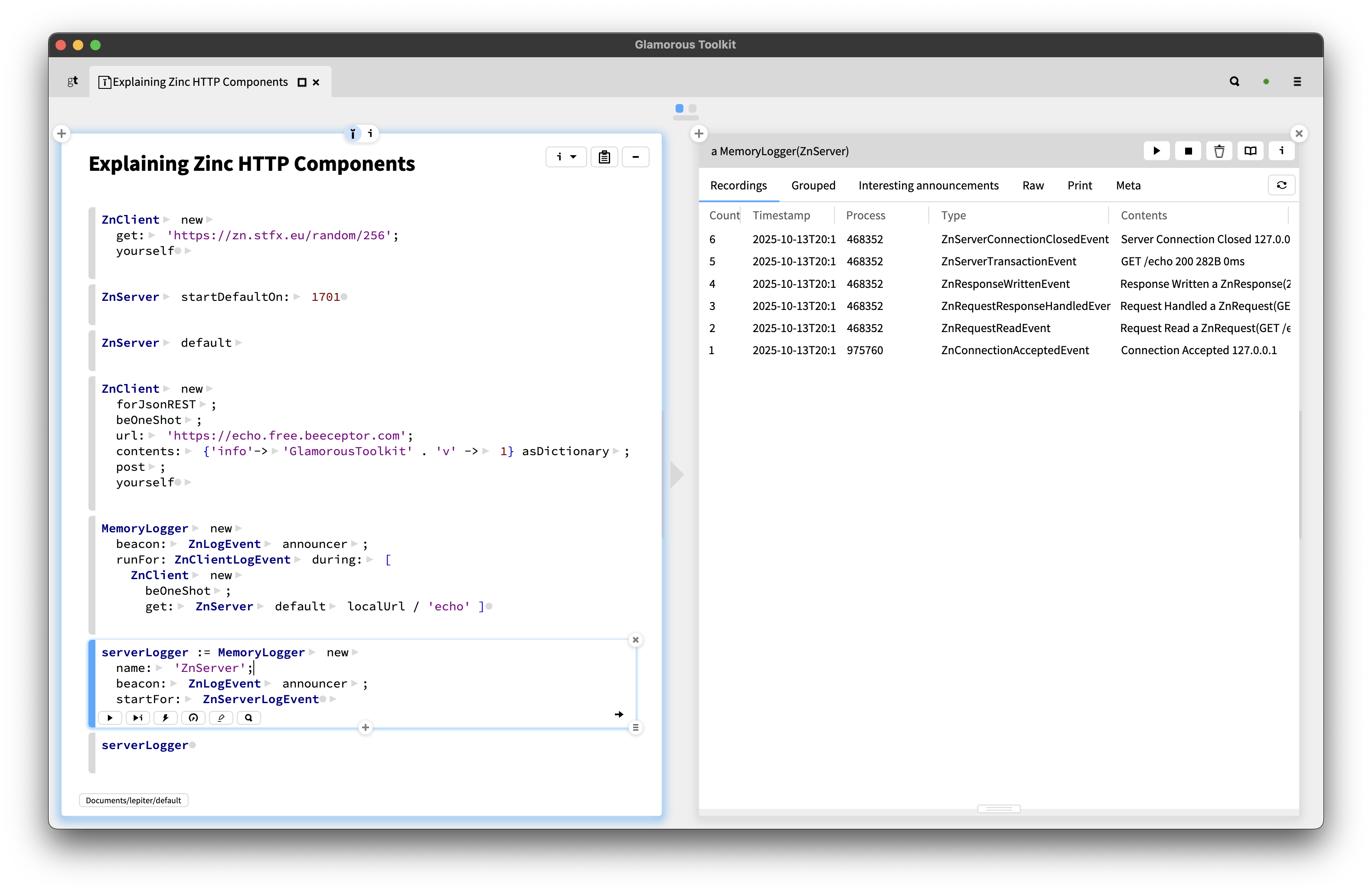
Task: Open the profiler gauge icon below the snippet
Action: pyautogui.click(x=193, y=718)
